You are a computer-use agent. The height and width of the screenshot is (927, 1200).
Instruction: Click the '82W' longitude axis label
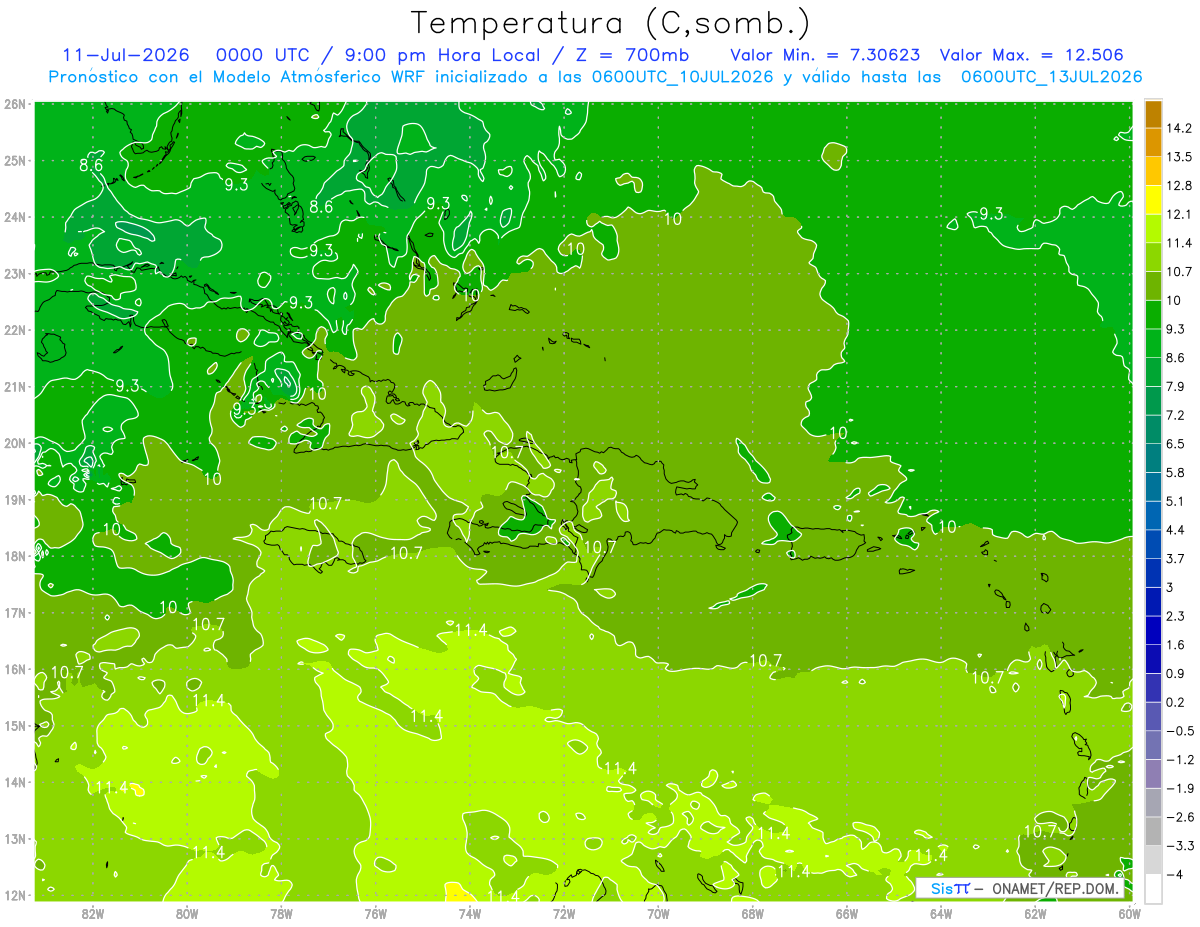[92, 913]
